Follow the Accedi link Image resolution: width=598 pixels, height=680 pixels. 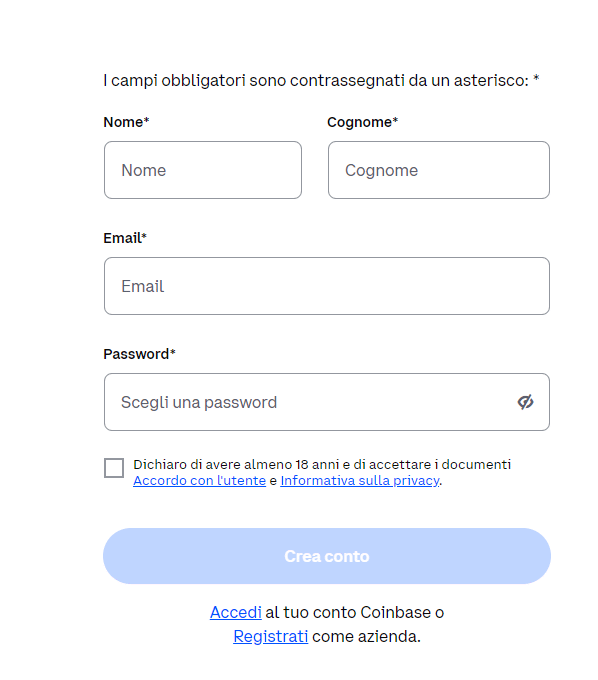236,612
